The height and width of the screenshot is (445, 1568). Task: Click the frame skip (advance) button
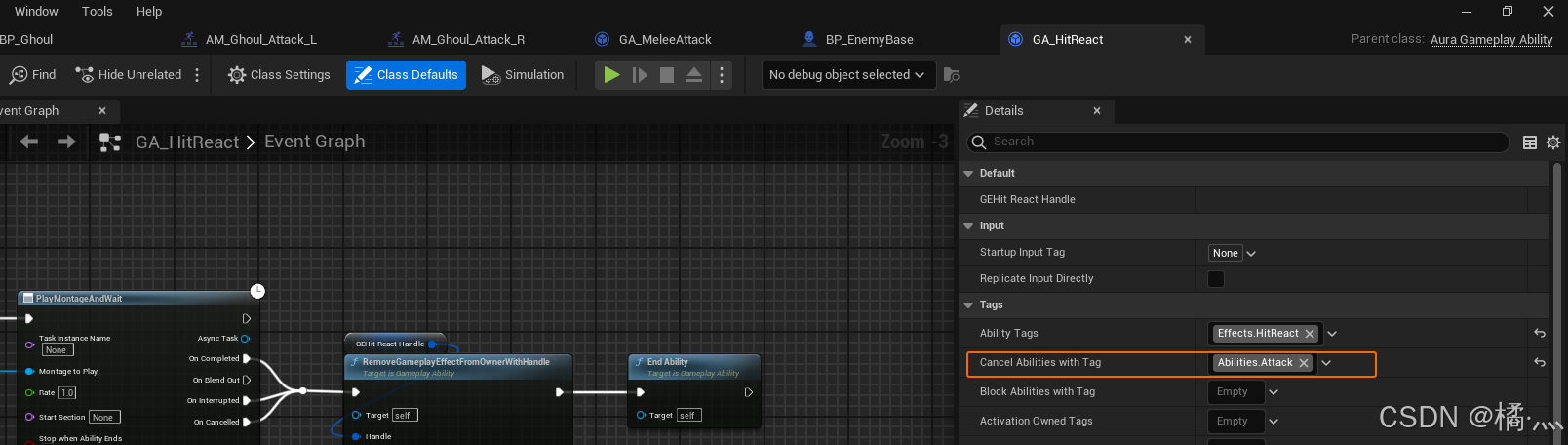click(x=640, y=75)
